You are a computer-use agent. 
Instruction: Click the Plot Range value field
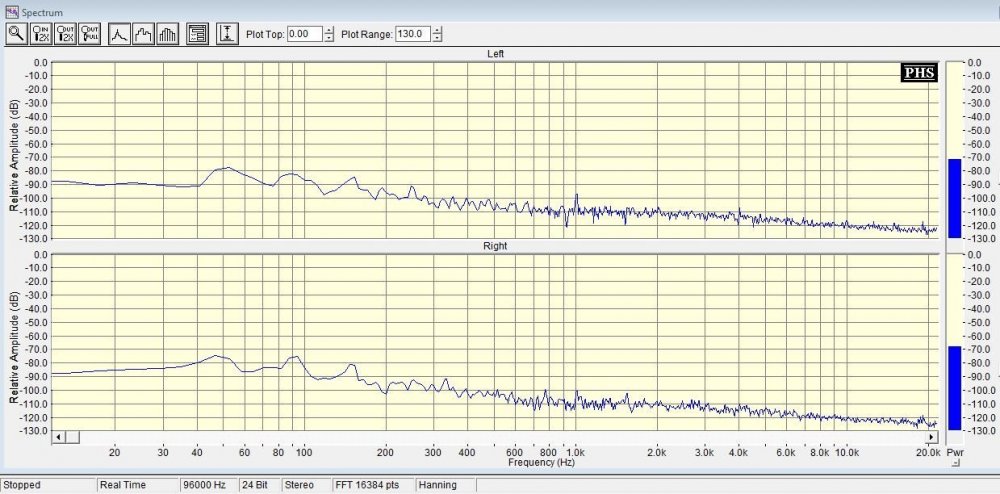413,34
